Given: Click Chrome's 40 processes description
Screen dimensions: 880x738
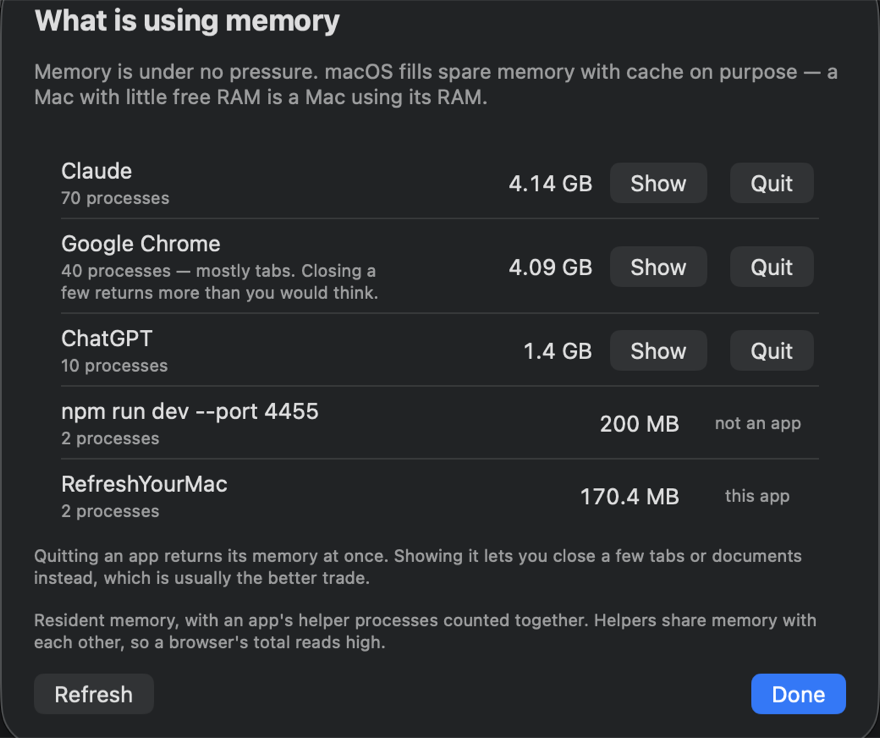Looking at the screenshot, I should pos(219,282).
